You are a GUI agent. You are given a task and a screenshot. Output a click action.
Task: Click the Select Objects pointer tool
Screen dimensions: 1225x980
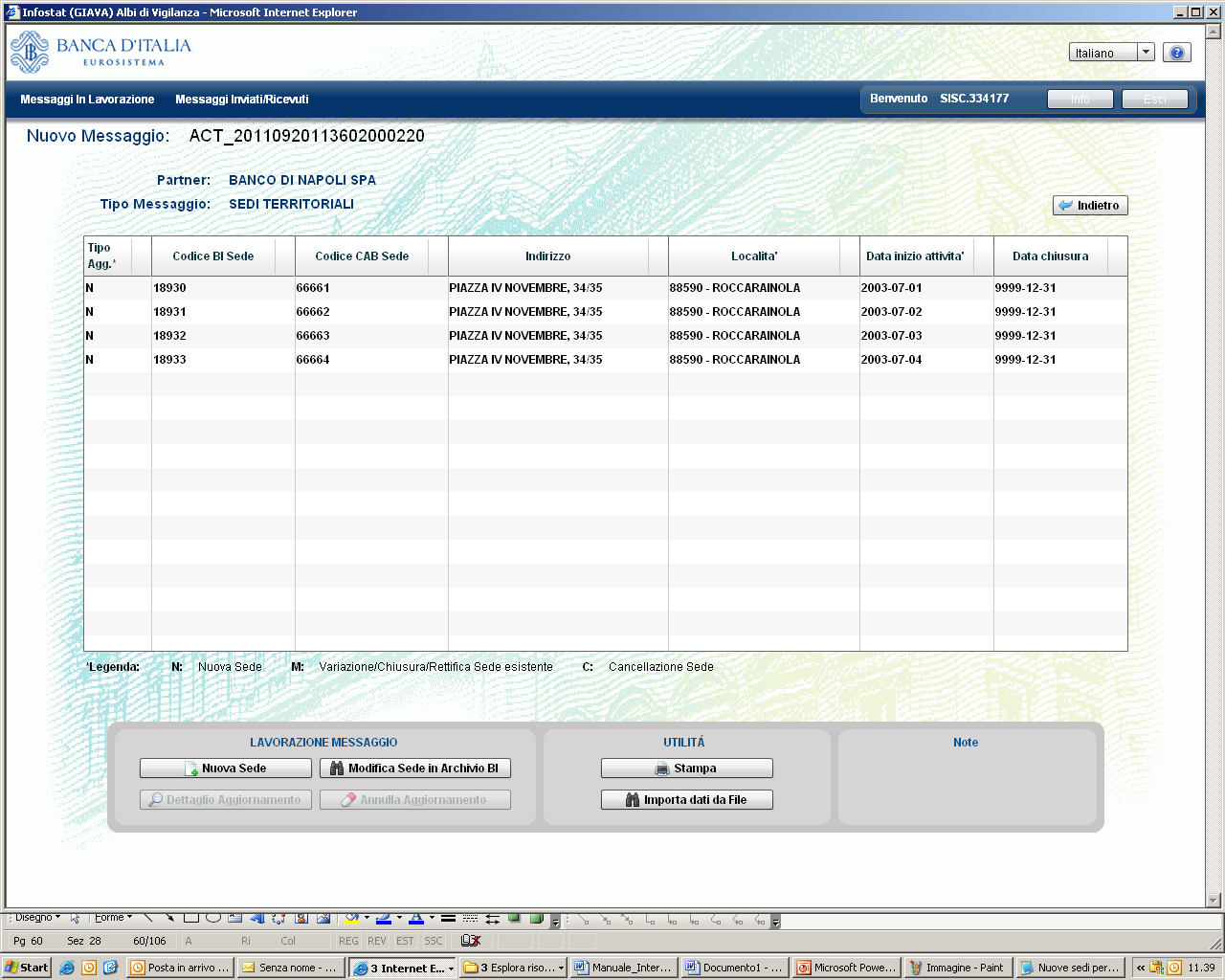coord(76,918)
